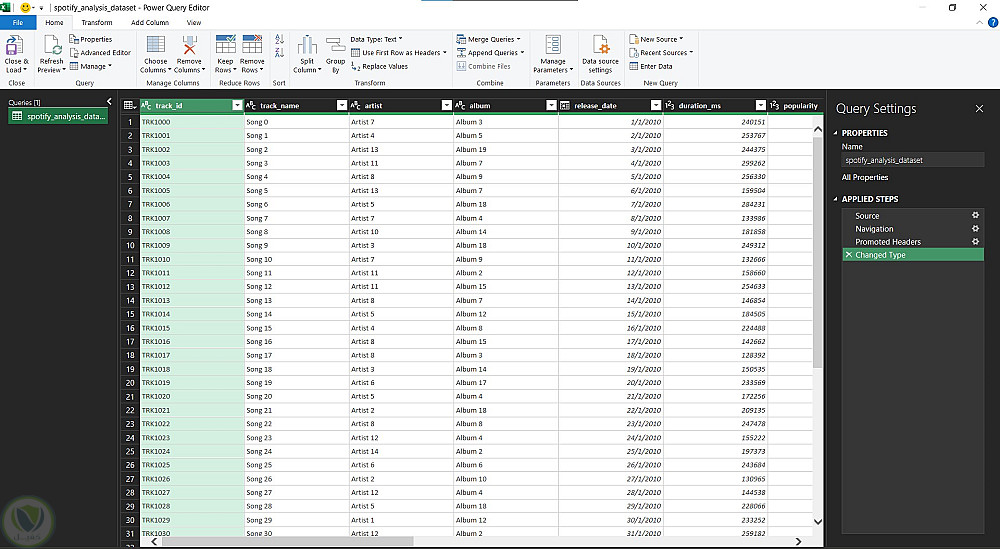Click duration_ms column type icon
The height and width of the screenshot is (549, 1000).
(x=670, y=105)
